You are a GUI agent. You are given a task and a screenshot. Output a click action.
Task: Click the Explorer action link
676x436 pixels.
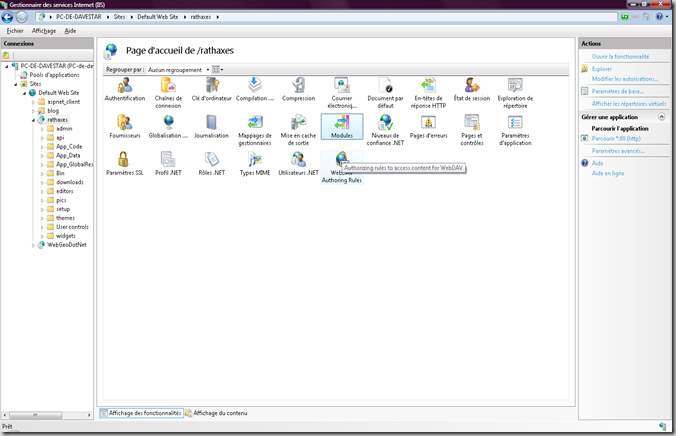coord(602,69)
